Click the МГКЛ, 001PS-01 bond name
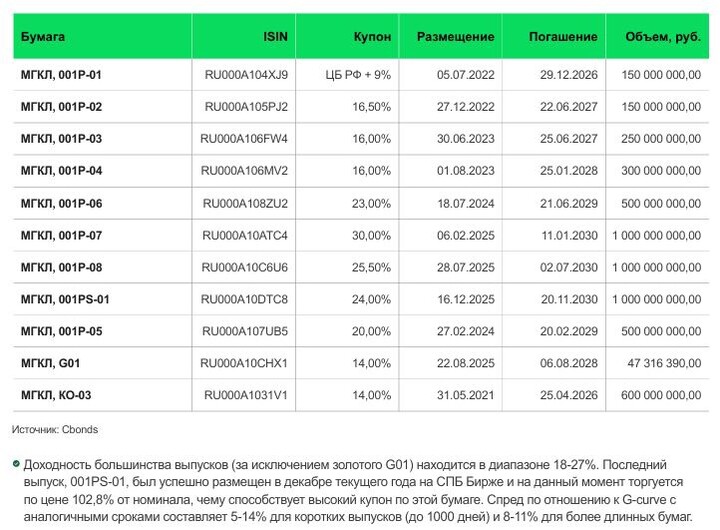720x530 pixels. click(65, 299)
